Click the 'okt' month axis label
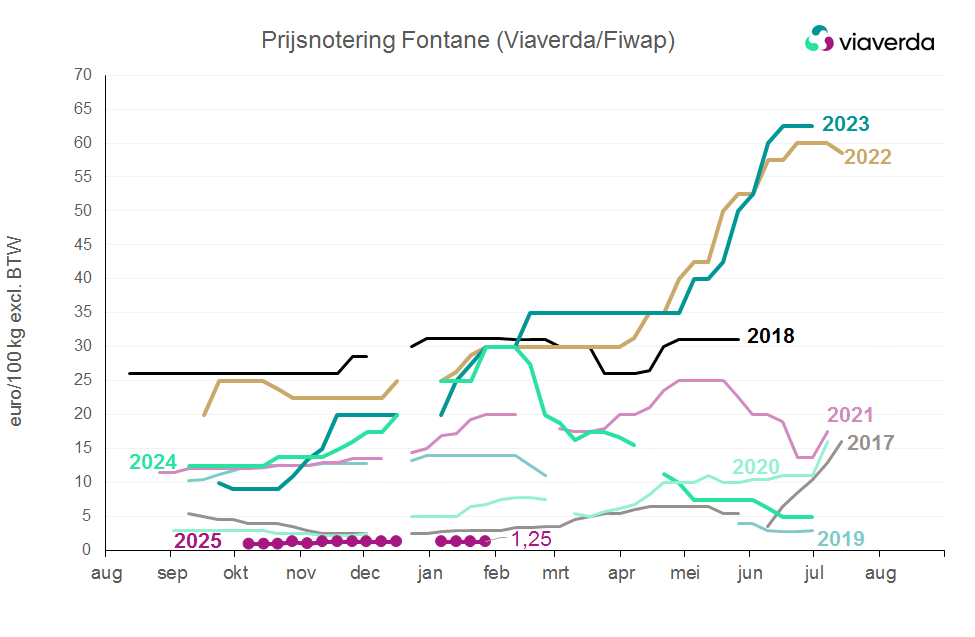 [236, 574]
